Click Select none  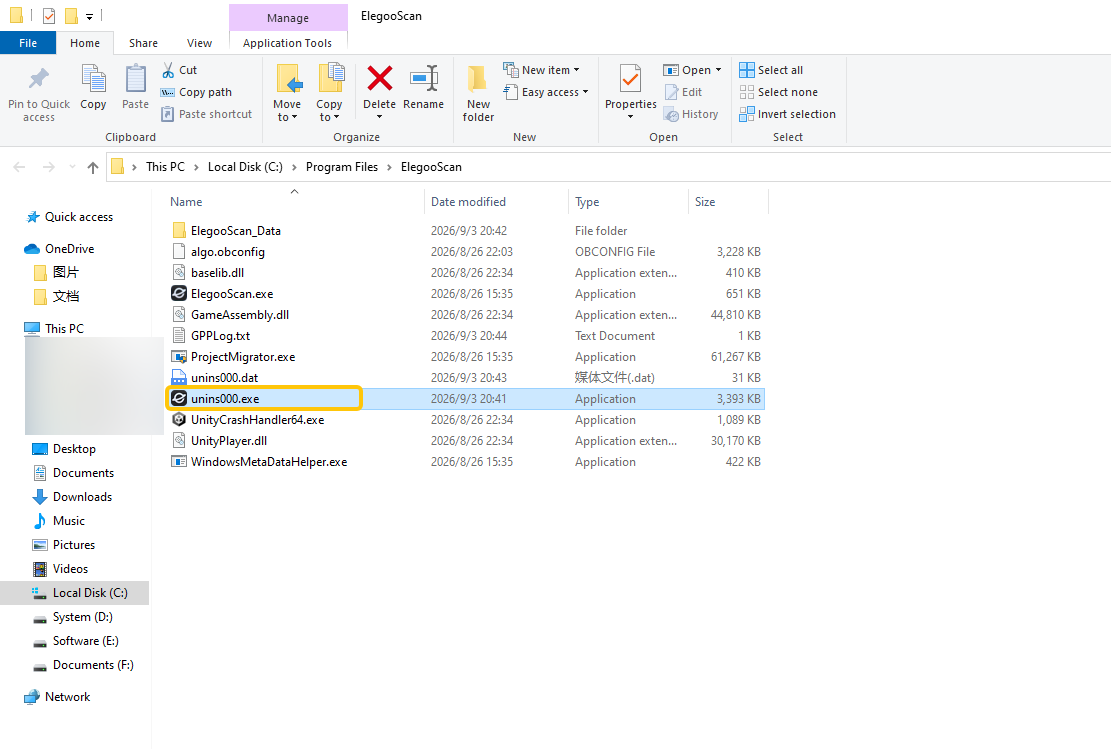(778, 92)
